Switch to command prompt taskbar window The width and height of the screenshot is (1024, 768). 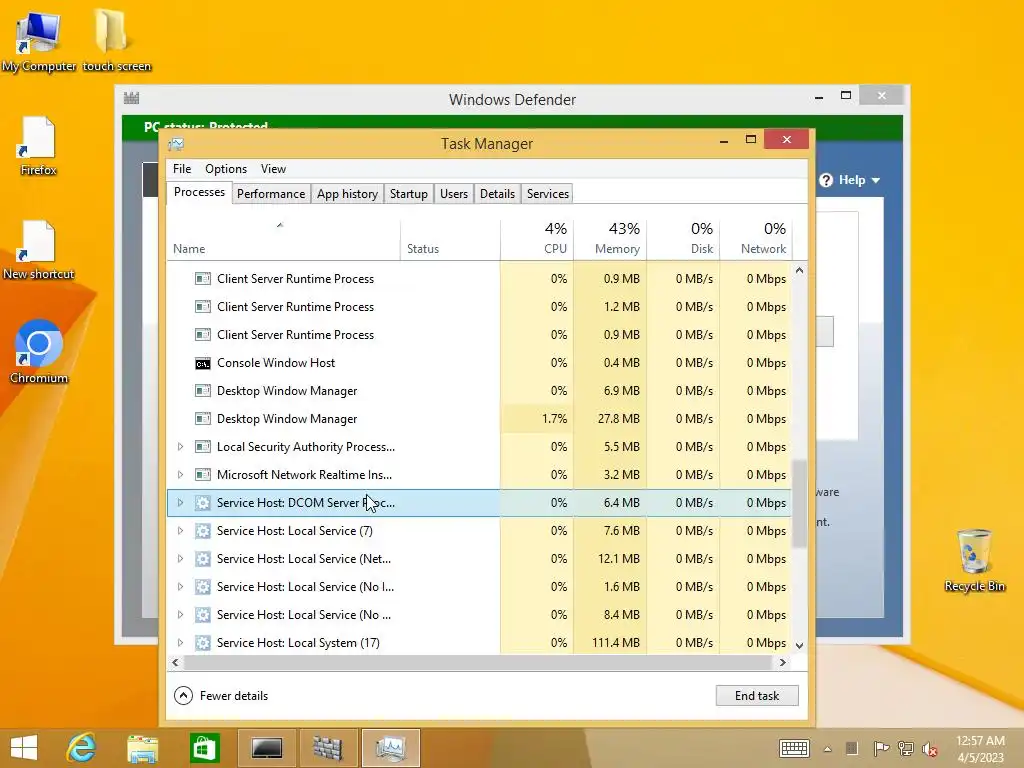click(266, 748)
